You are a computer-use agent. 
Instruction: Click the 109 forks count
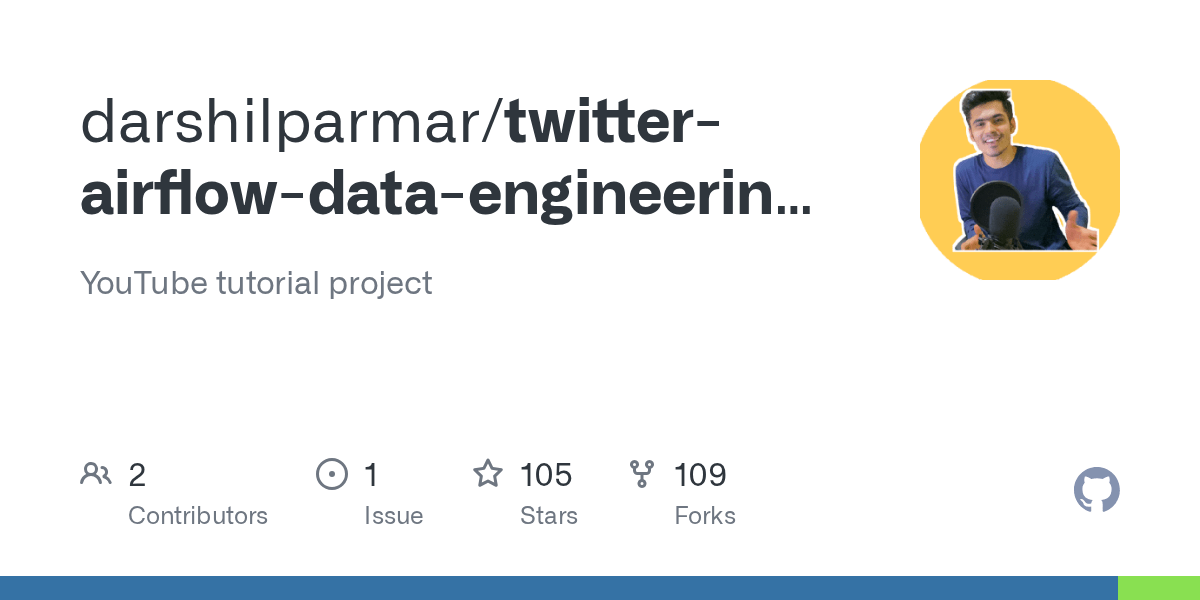tap(700, 475)
